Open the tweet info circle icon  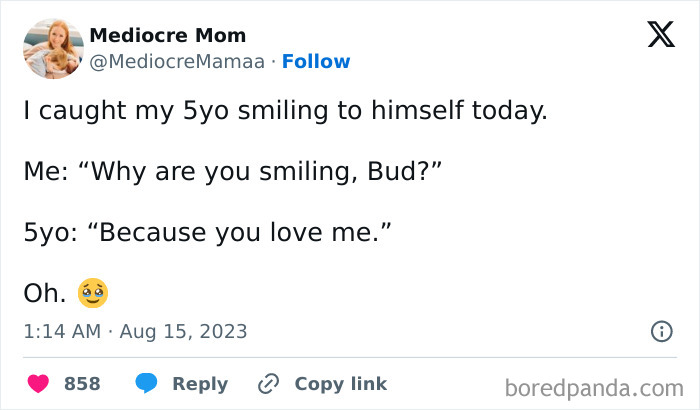661,331
